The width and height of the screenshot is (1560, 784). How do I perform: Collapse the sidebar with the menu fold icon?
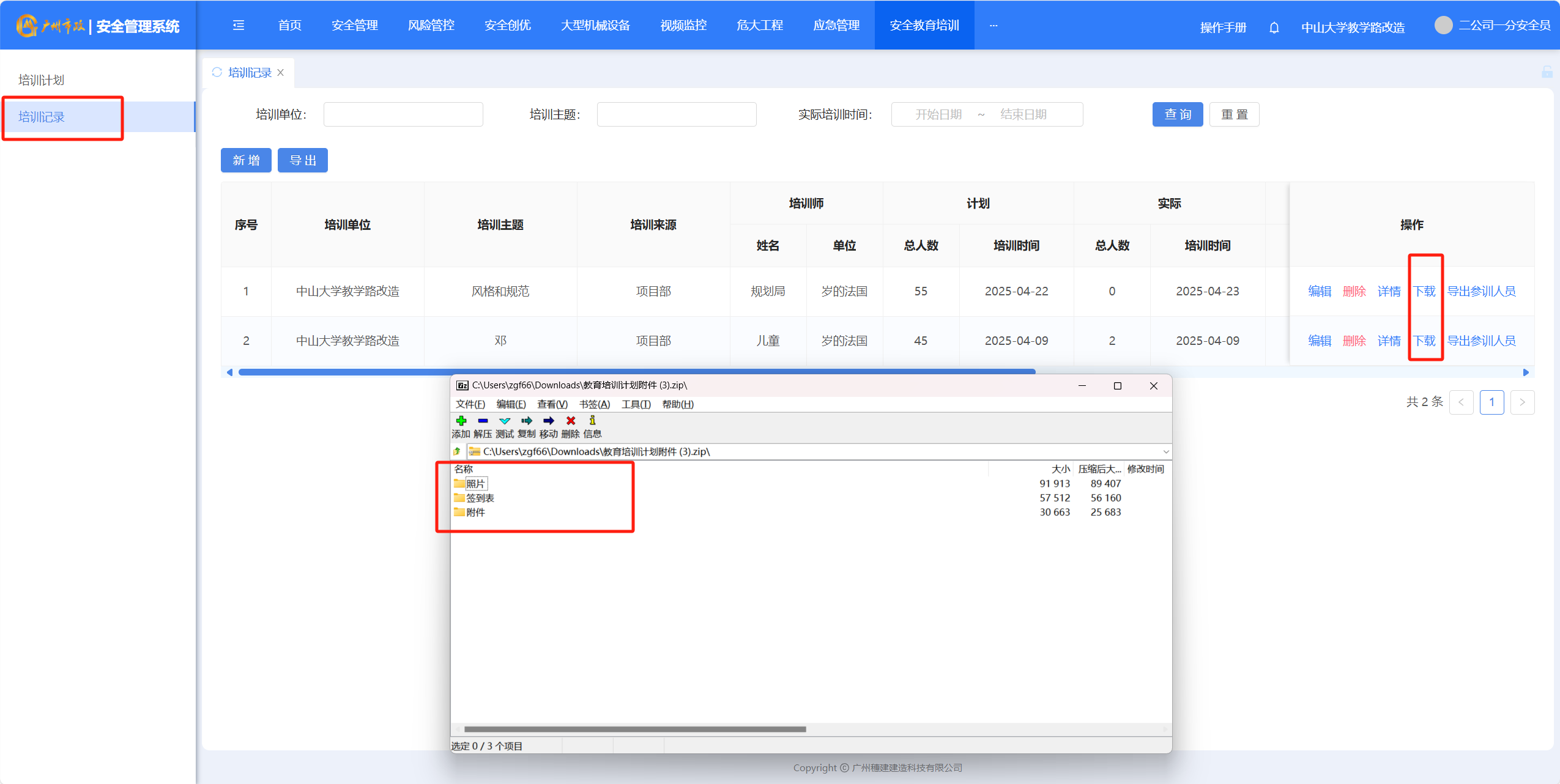coord(239,25)
